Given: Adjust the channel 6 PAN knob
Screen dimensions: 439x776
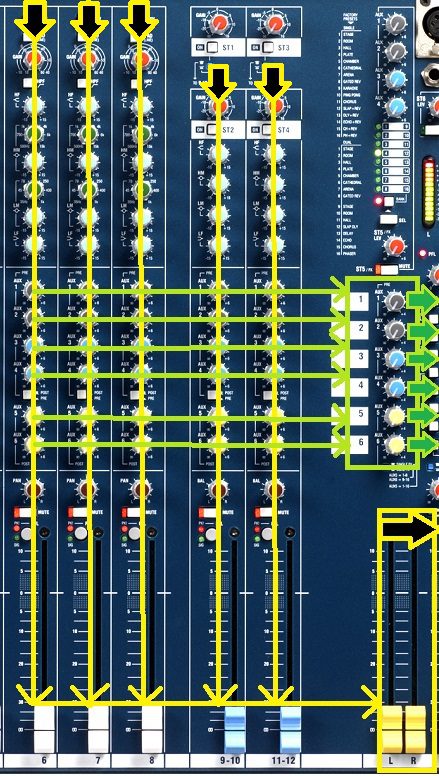Looking at the screenshot, I should (34, 489).
